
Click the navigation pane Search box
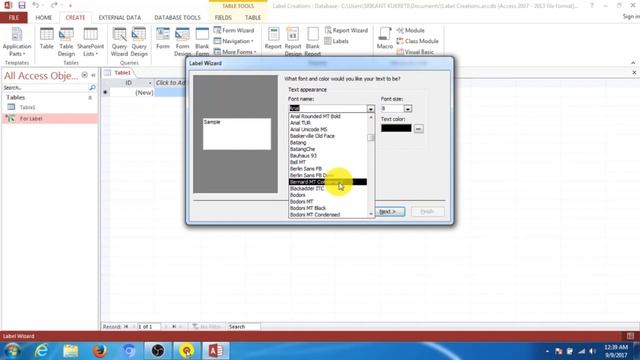[x=46, y=88]
